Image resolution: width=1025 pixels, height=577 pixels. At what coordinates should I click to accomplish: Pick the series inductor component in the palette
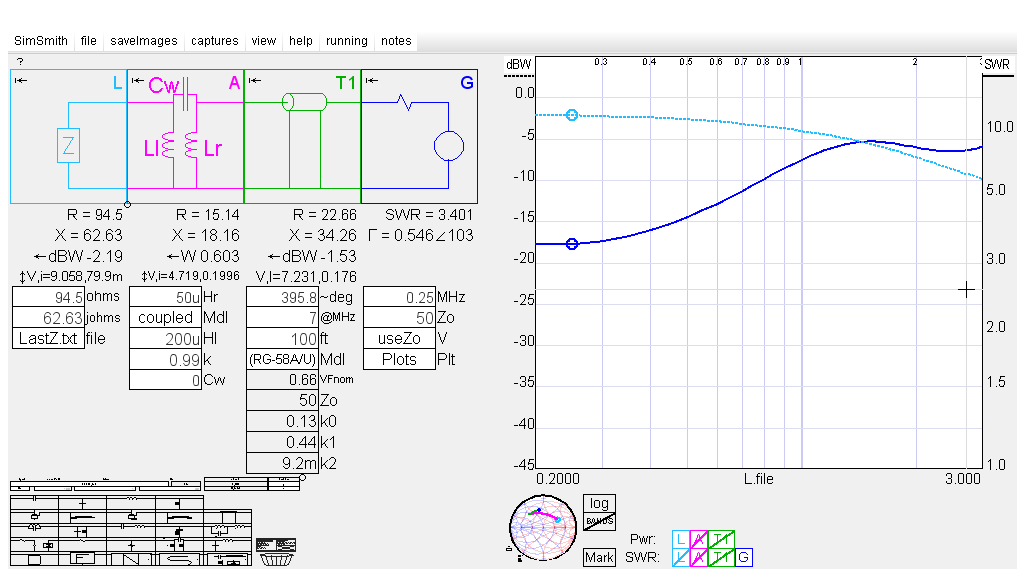(131, 503)
